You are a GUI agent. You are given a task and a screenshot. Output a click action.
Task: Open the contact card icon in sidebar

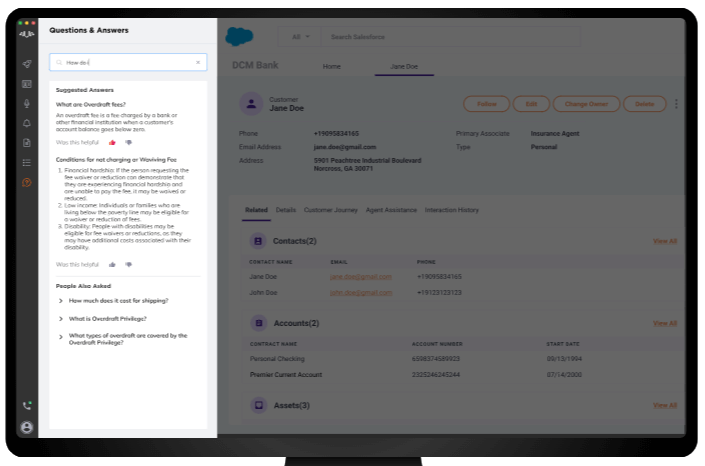pyautogui.click(x=27, y=84)
